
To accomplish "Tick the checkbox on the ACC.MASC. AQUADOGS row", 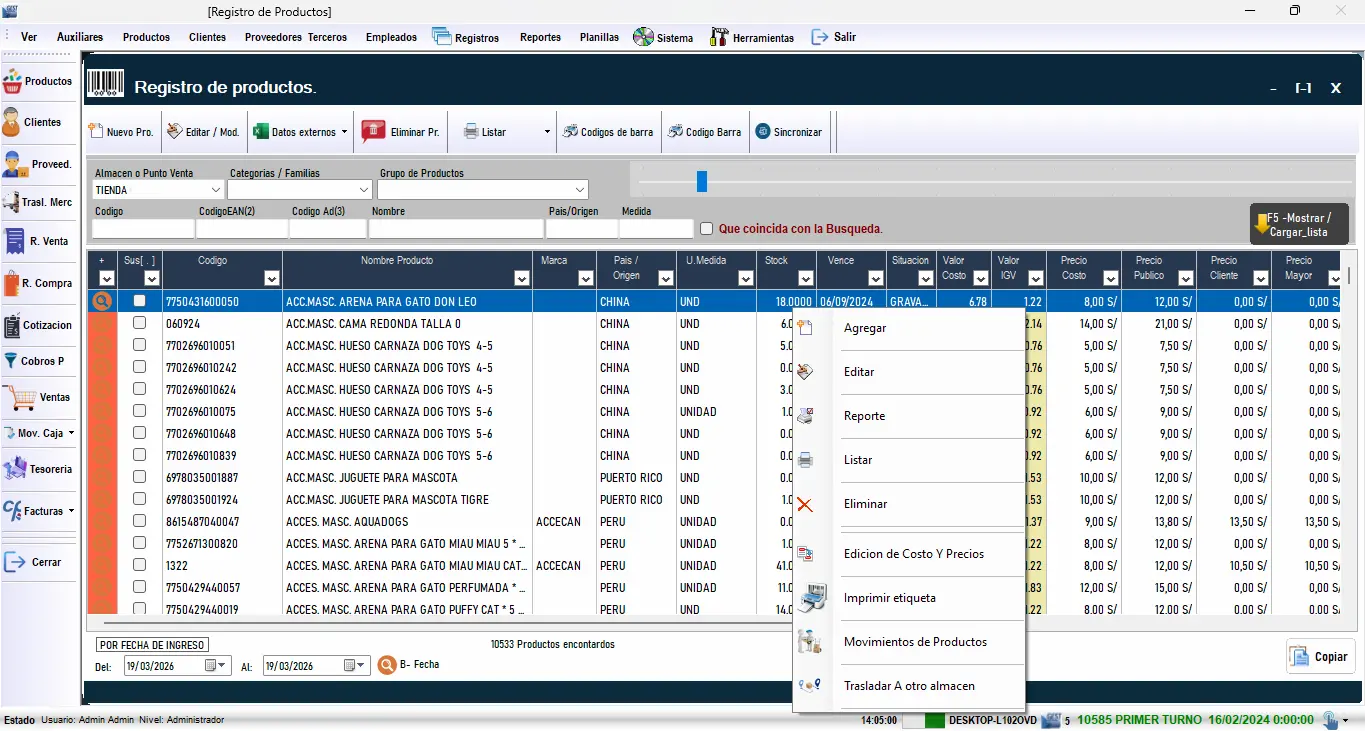I will [x=139, y=521].
